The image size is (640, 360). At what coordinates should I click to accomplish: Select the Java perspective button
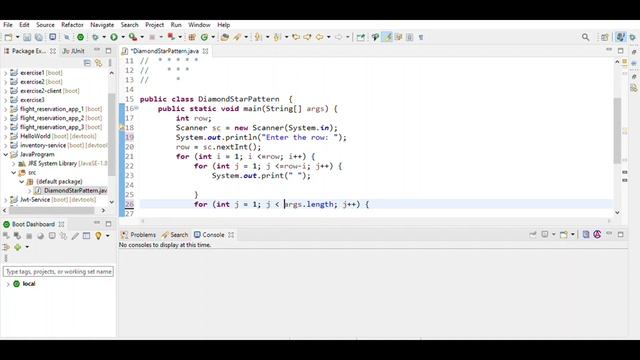[620, 37]
